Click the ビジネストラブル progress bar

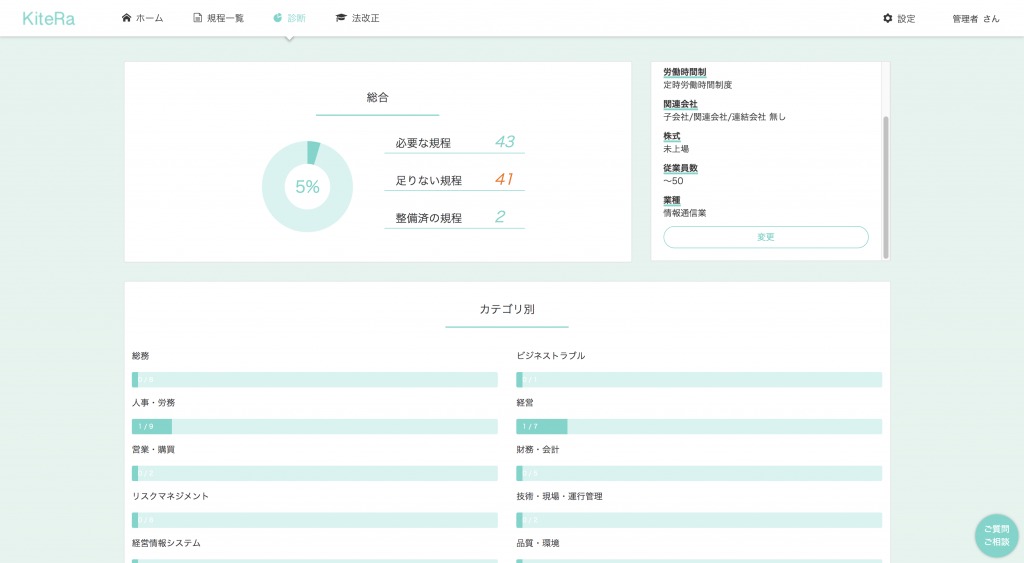tap(699, 379)
